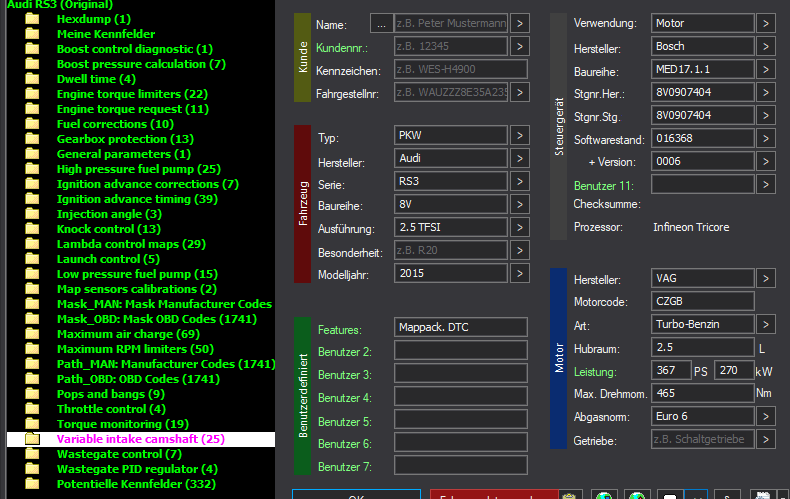
Task: Expand the Art Turbo-Benzin arrow button
Action: [766, 324]
